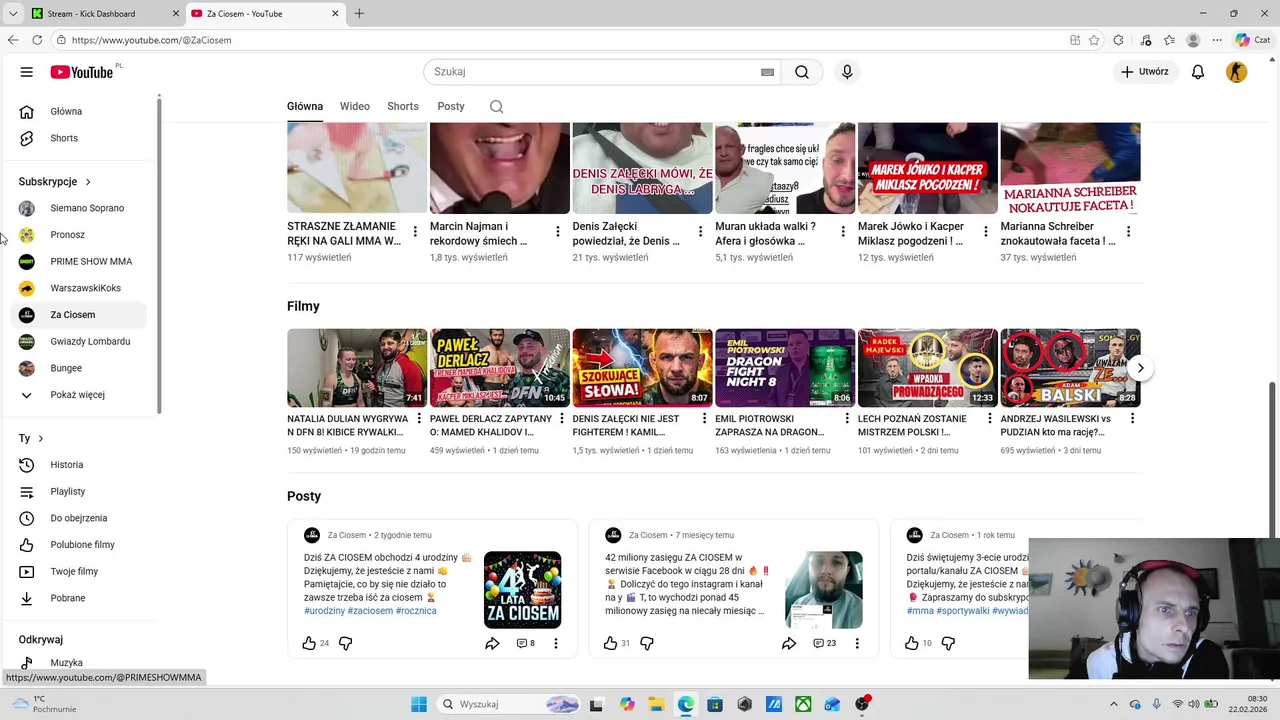1280x720 pixels.
Task: Open the 4 lata Za Ciosem post image
Action: (523, 590)
